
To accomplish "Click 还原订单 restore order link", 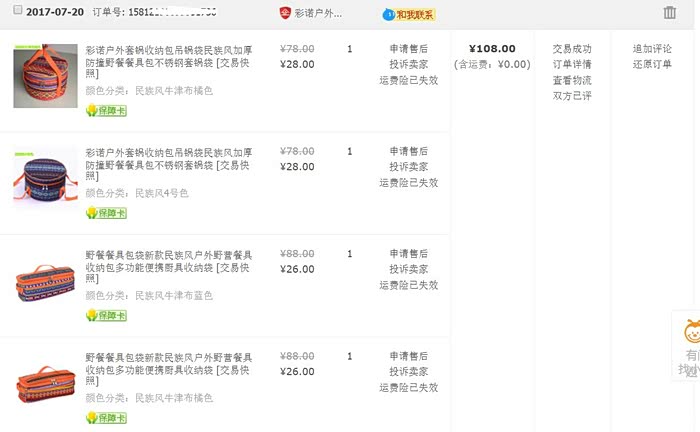I will [x=652, y=64].
